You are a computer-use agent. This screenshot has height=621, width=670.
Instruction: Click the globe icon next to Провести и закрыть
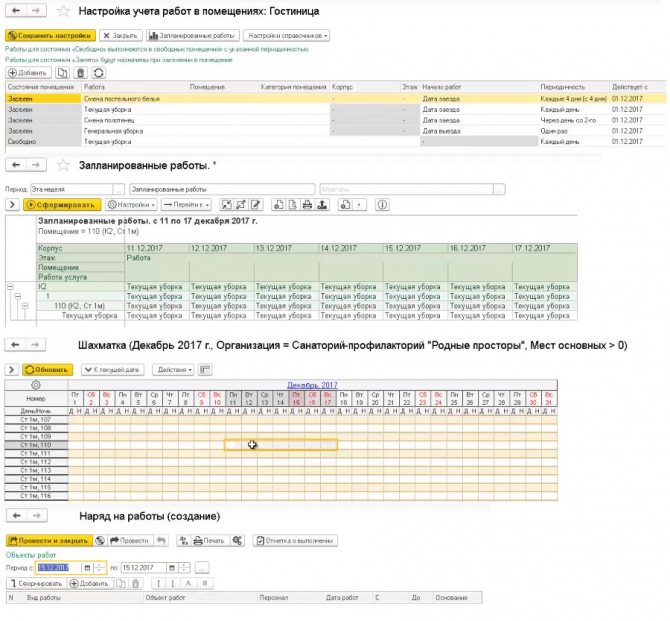coord(100,541)
